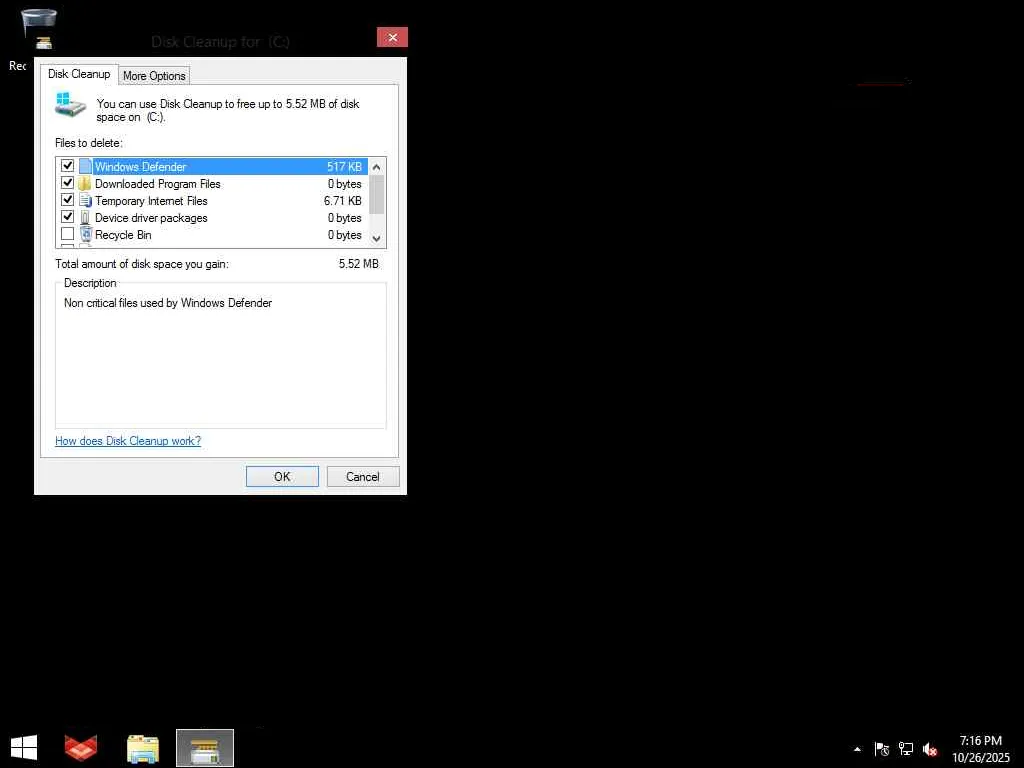Screen dimensions: 1024x768
Task: Click the file list scrollbar thumb
Action: (376, 195)
